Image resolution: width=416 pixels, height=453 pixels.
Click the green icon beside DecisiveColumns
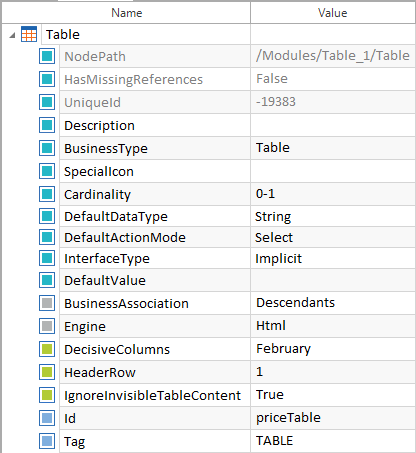point(47,349)
